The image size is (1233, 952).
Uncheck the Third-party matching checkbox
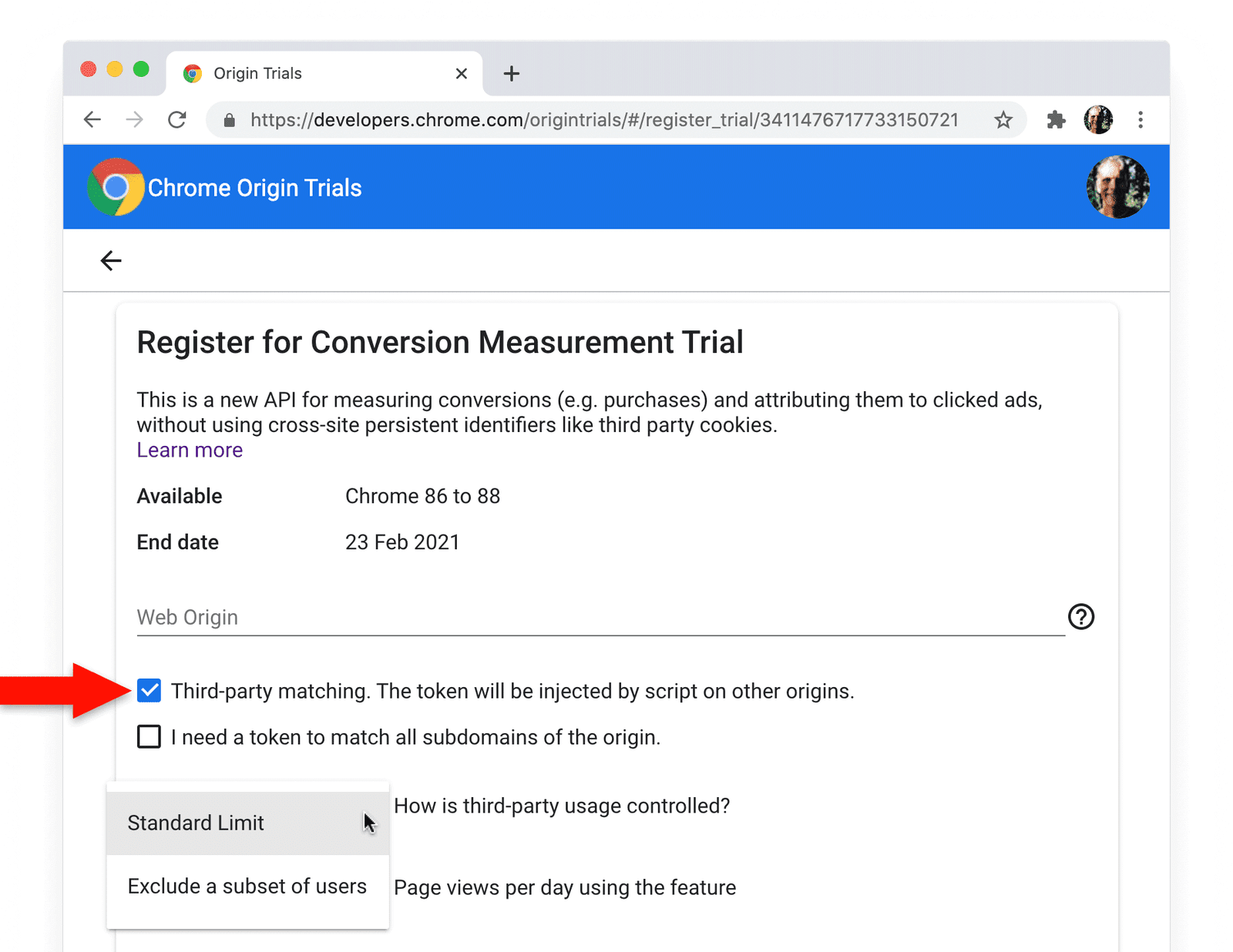point(148,690)
